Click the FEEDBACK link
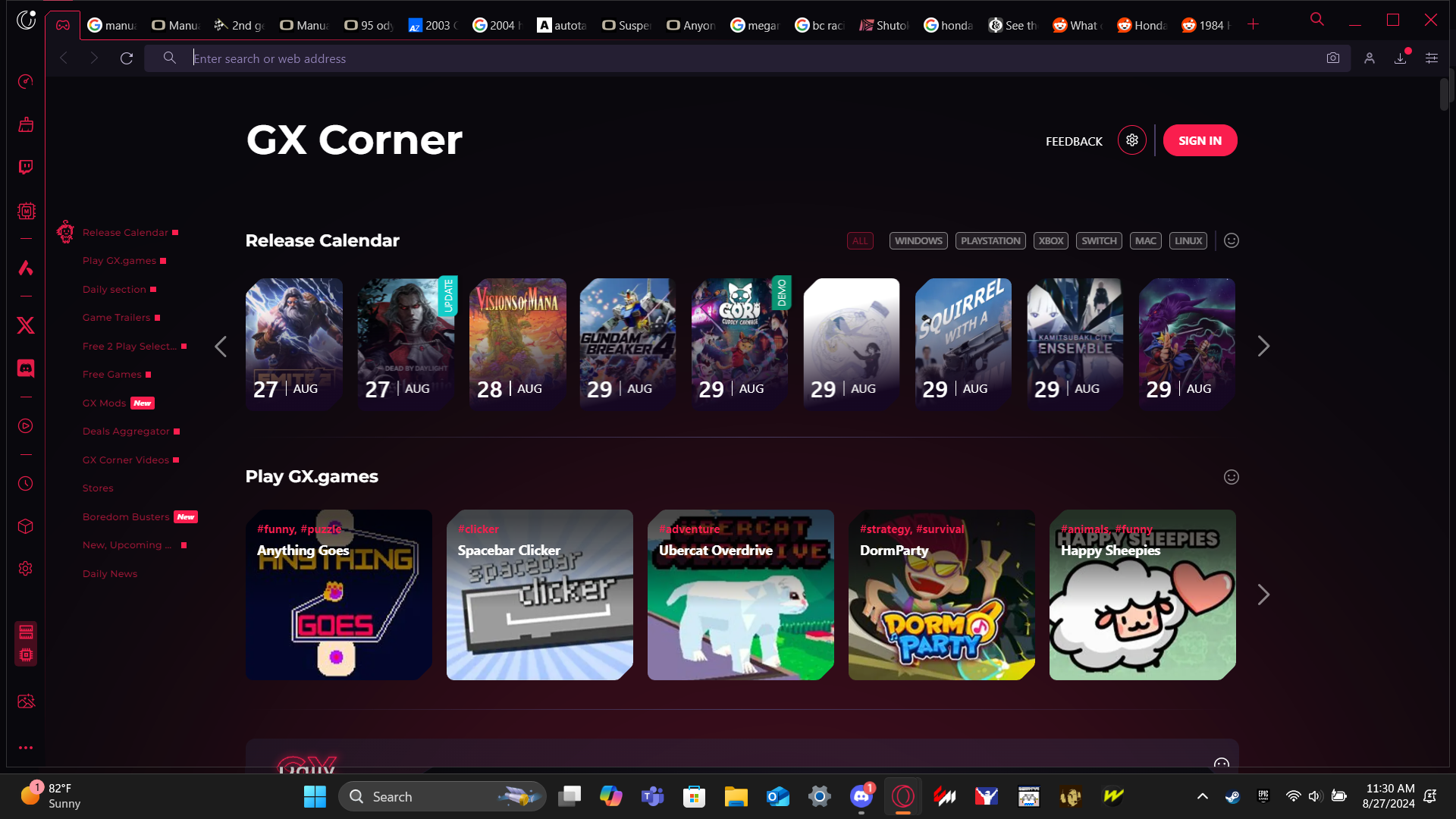The height and width of the screenshot is (819, 1456). [x=1074, y=142]
